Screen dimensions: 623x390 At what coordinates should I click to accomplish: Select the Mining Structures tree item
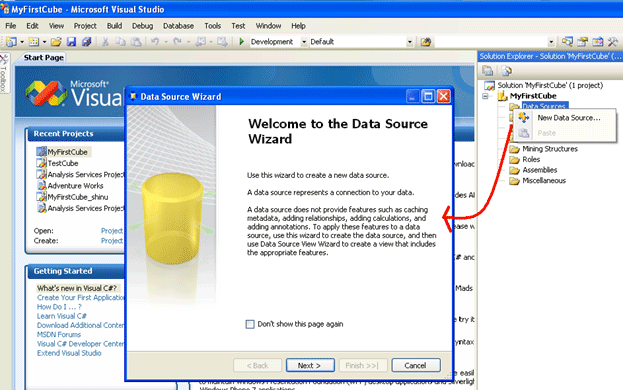tap(550, 149)
